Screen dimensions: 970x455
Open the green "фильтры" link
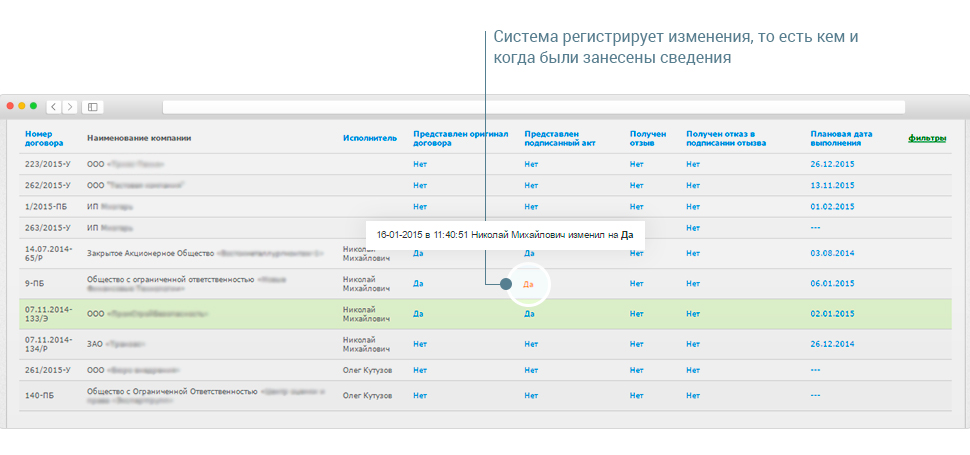click(927, 138)
